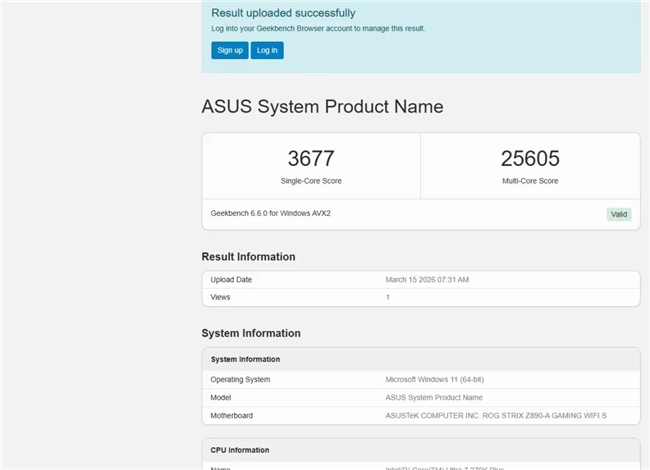
Task: Select the 25605 multi-core score number
Action: [x=530, y=158]
